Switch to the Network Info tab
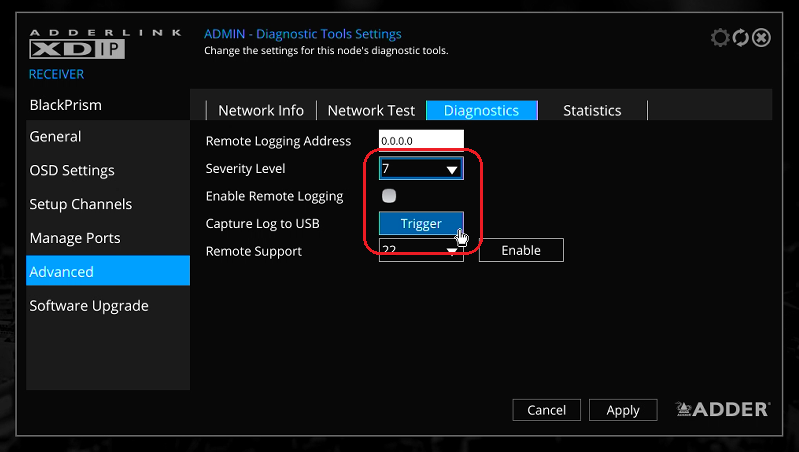Screen dimensions: 799x452 coord(261,111)
